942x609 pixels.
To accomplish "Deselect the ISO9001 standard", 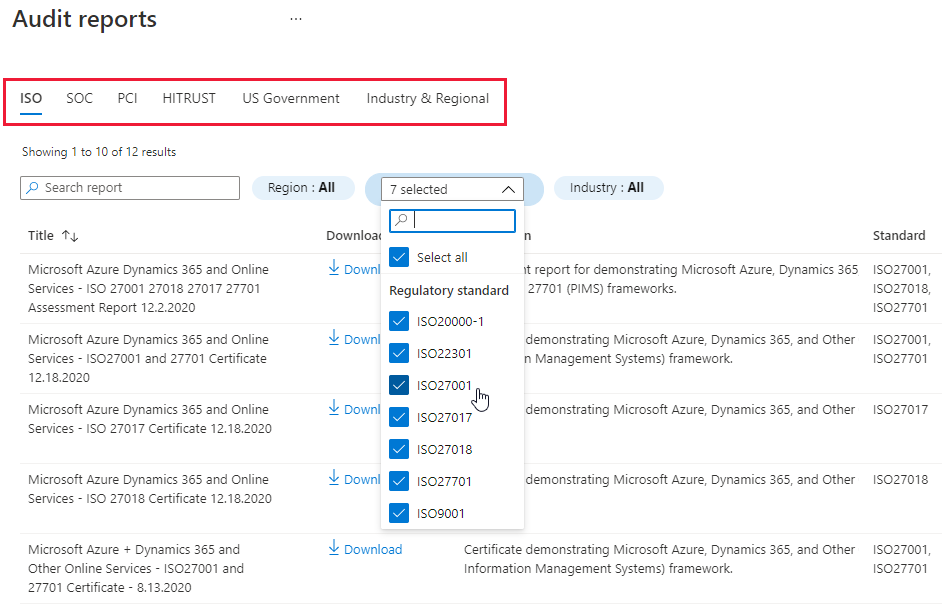I will (x=399, y=513).
